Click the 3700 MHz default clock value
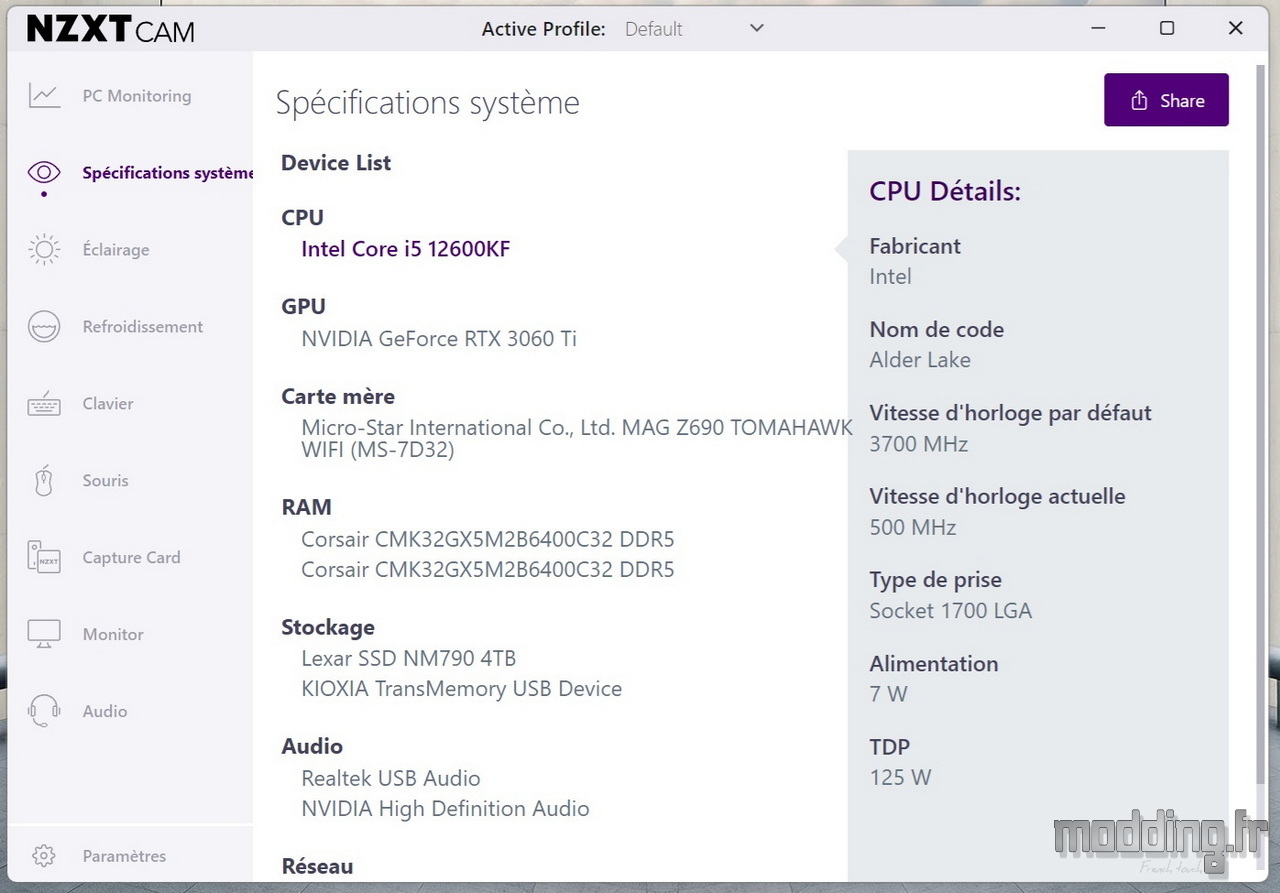The height and width of the screenshot is (893, 1280). tap(919, 444)
